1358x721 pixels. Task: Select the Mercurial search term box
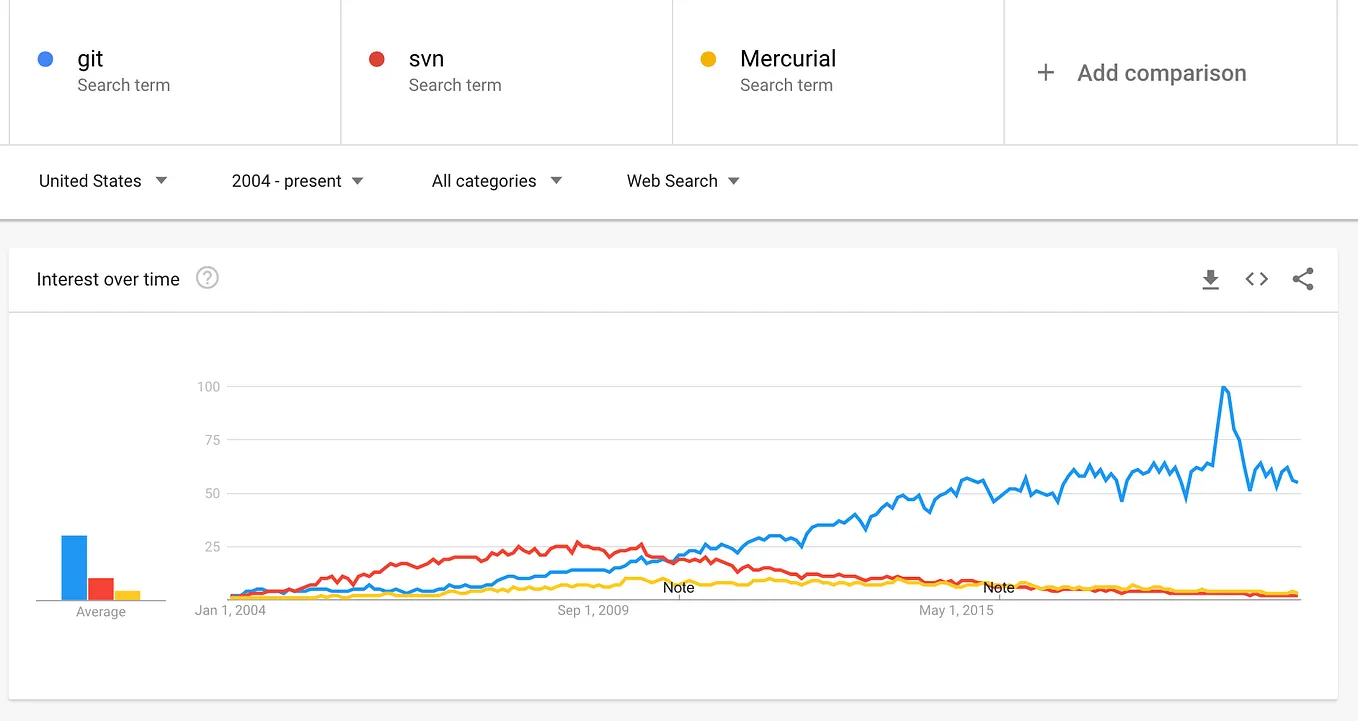pyautogui.click(x=838, y=71)
